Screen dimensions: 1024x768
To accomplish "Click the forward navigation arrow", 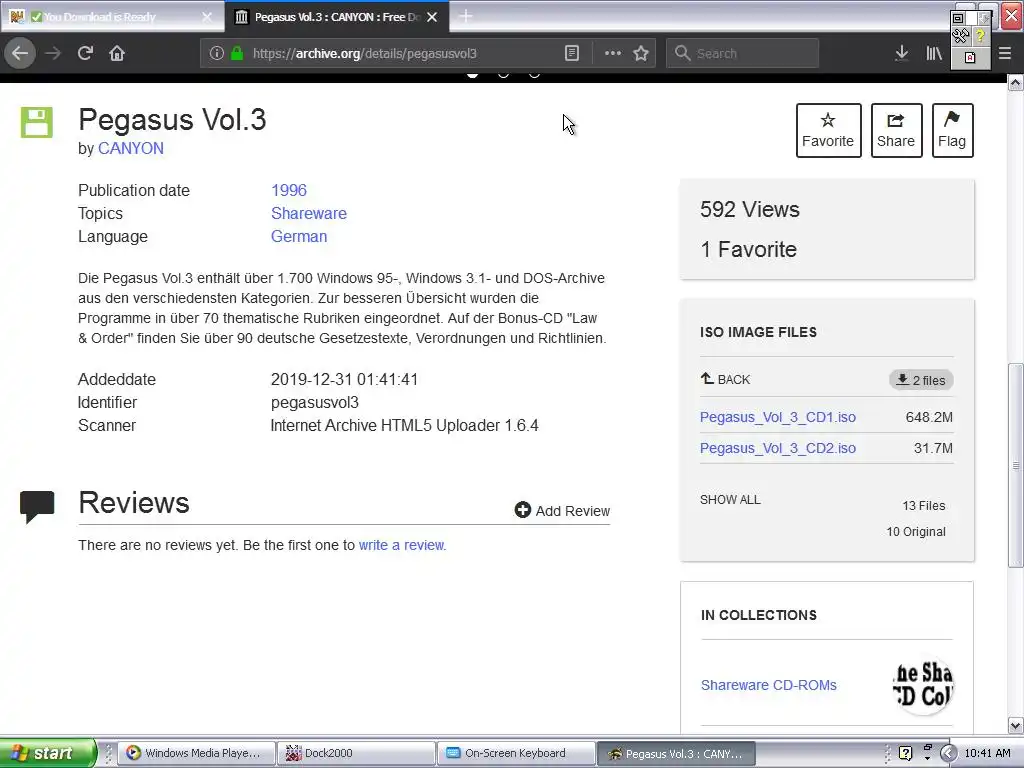I will [x=53, y=53].
